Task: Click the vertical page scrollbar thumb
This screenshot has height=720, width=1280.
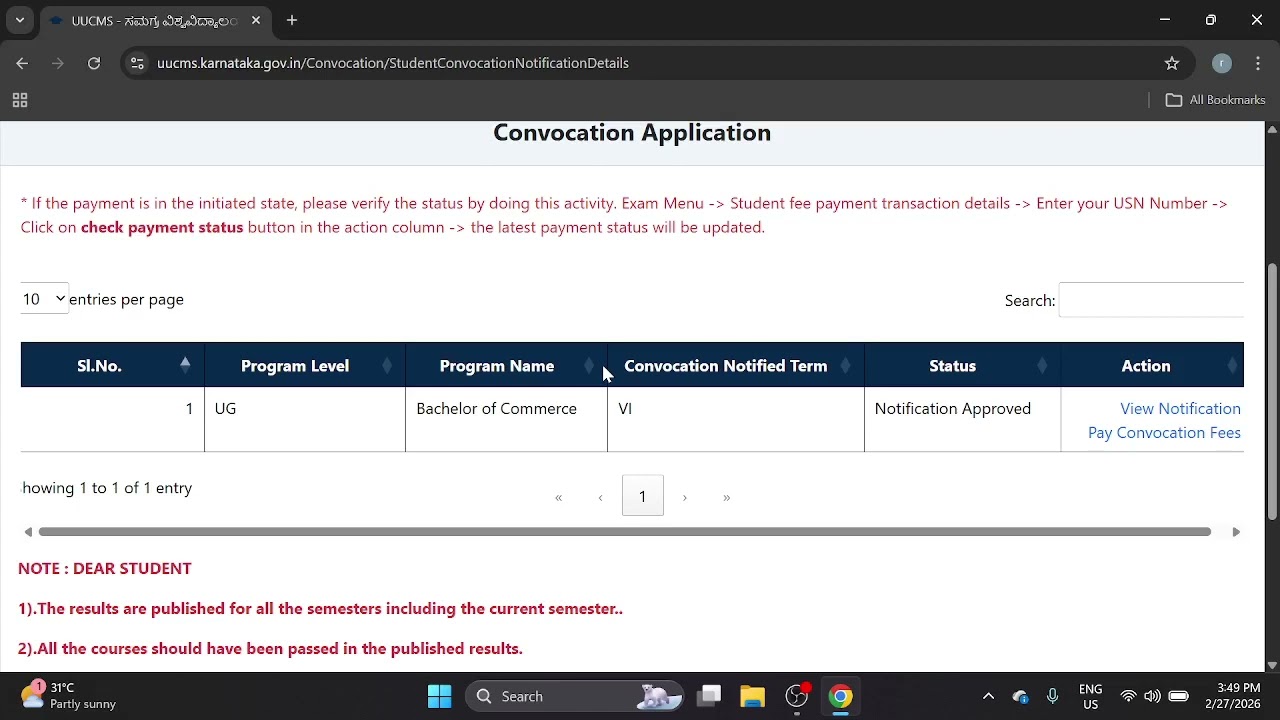Action: tap(1272, 390)
